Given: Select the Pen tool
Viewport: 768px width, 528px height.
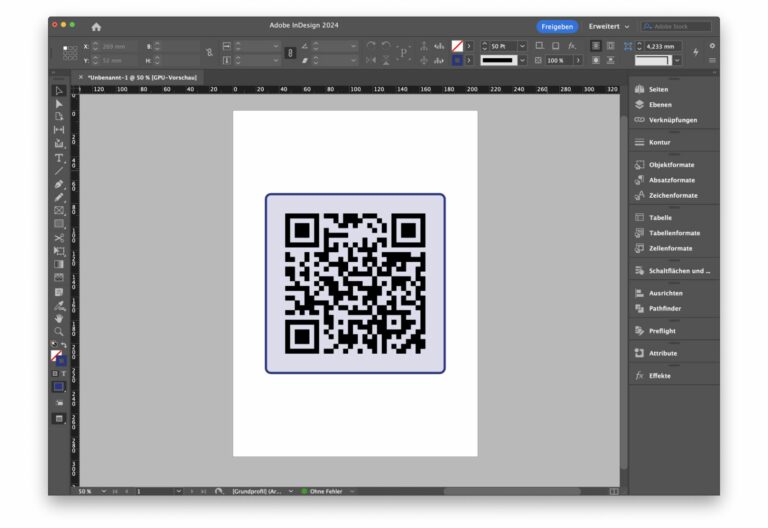Looking at the screenshot, I should point(59,184).
